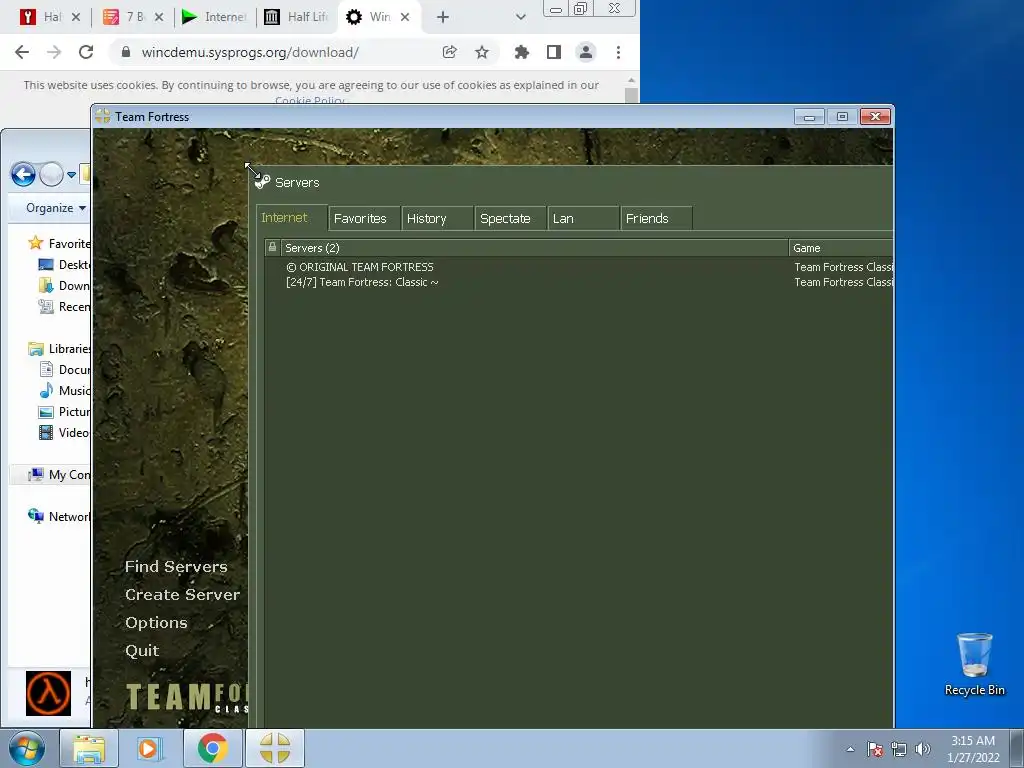Toggle Chrome side panel icon

554,52
